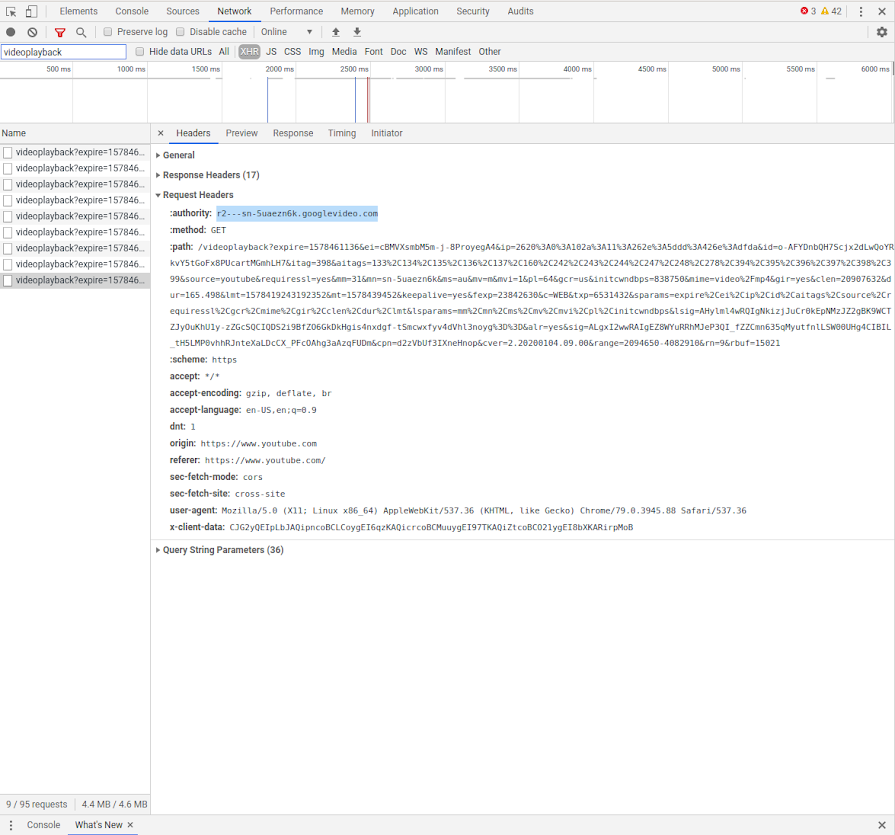The width and height of the screenshot is (895, 835).
Task: Expand Response Headers (17) section
Action: (x=207, y=175)
